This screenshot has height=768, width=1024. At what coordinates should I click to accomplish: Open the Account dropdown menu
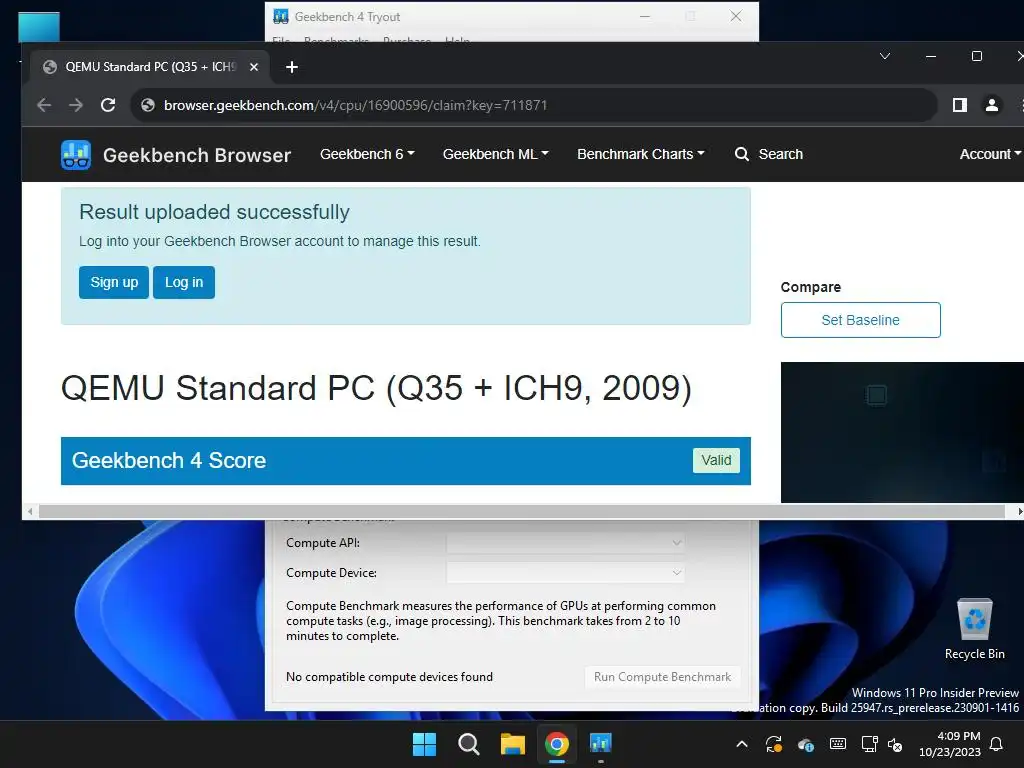coord(990,154)
